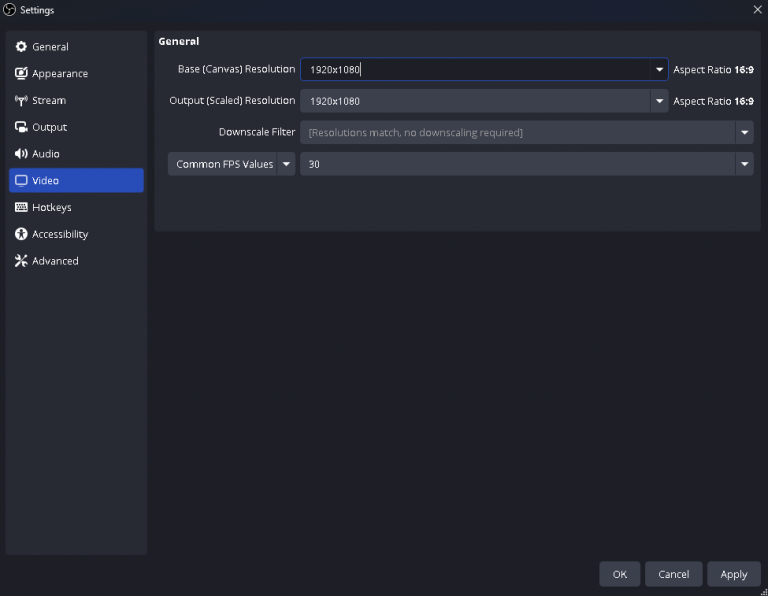
Task: Expand the FPS value dropdown showing 30
Action: tap(527, 164)
